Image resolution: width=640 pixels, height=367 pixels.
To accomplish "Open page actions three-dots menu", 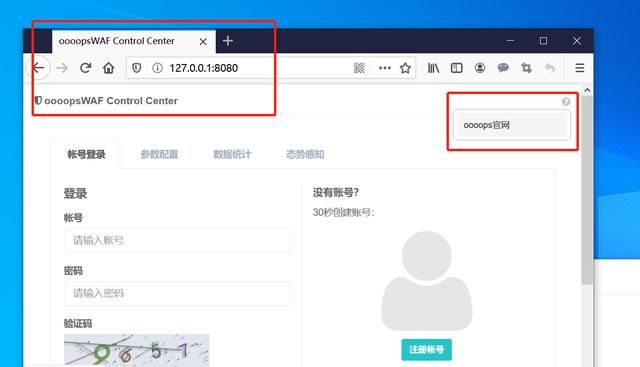I will pos(384,68).
